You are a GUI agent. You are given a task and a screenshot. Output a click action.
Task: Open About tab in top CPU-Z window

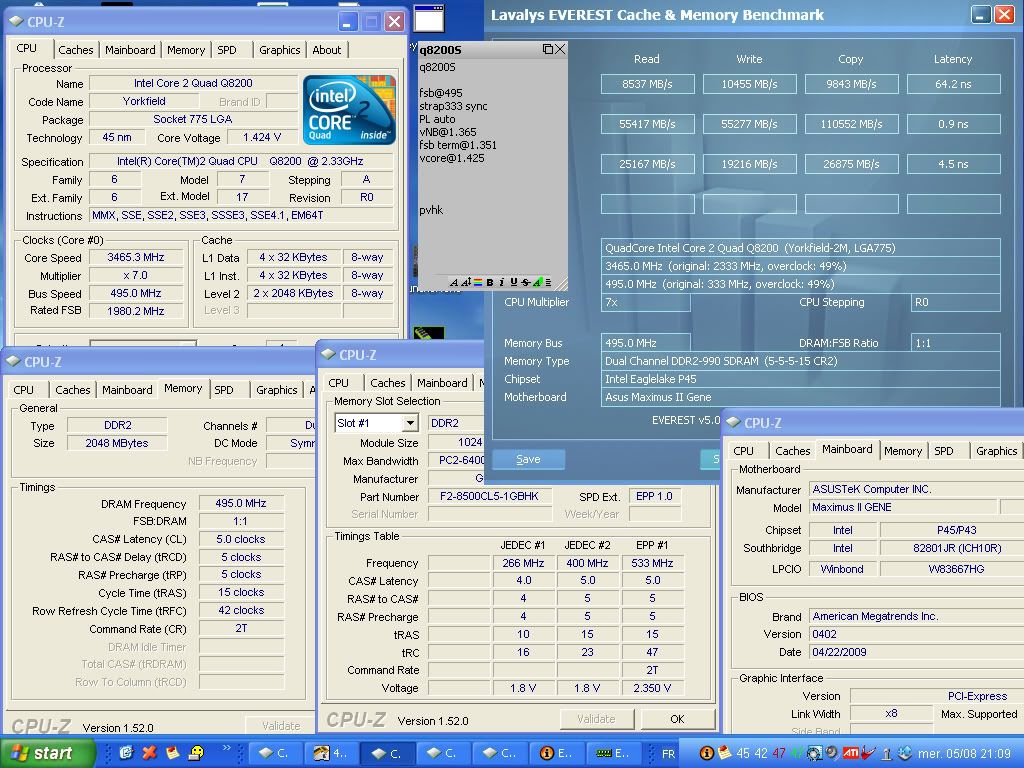327,50
